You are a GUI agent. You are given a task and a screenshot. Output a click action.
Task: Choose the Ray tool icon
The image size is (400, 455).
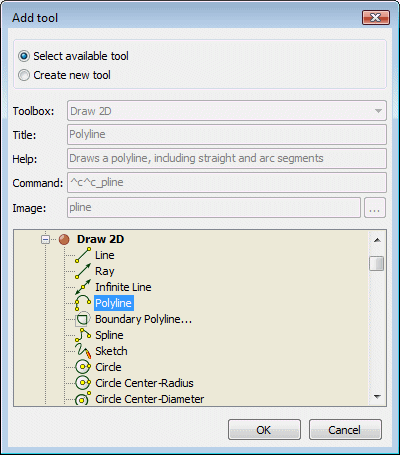(x=83, y=271)
